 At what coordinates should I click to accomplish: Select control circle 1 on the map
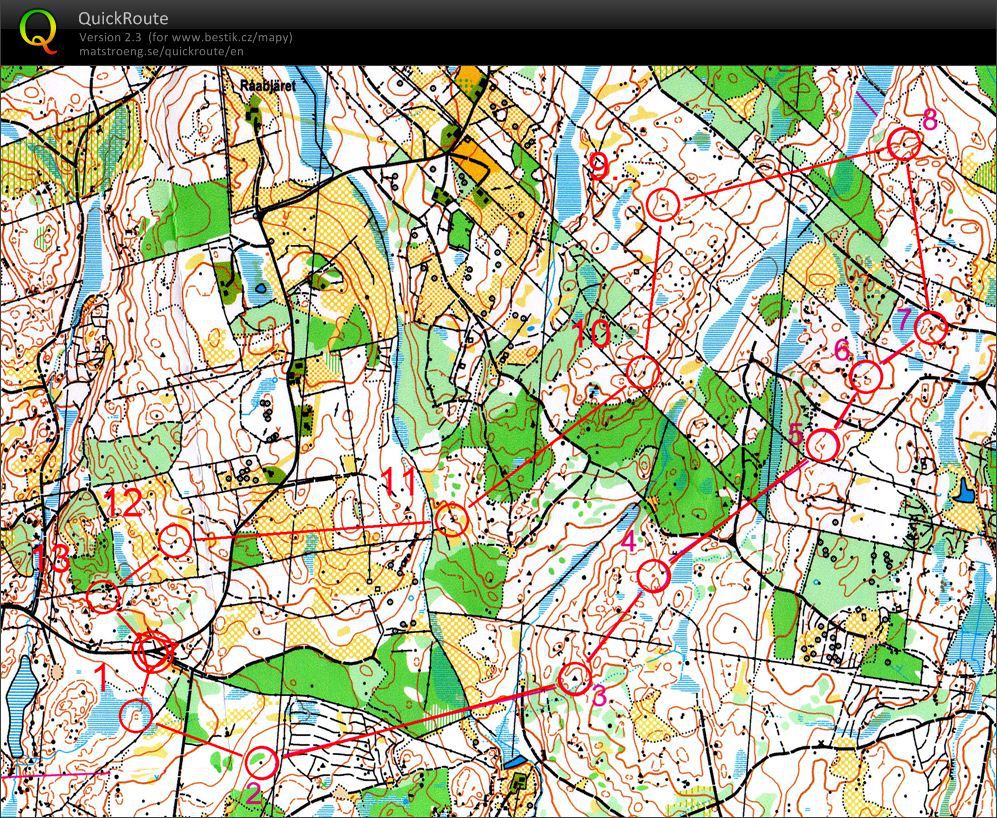(x=135, y=715)
